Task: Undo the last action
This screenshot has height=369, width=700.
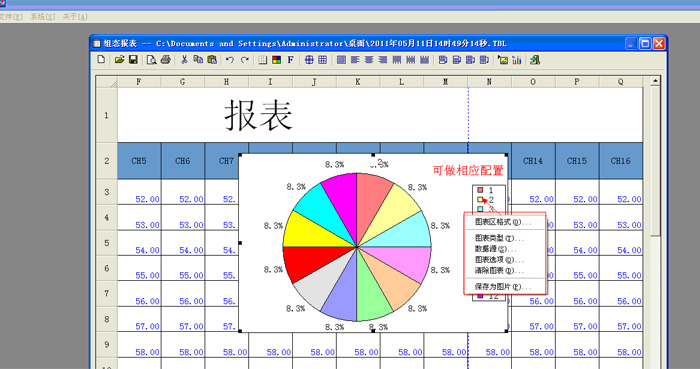Action: click(230, 59)
